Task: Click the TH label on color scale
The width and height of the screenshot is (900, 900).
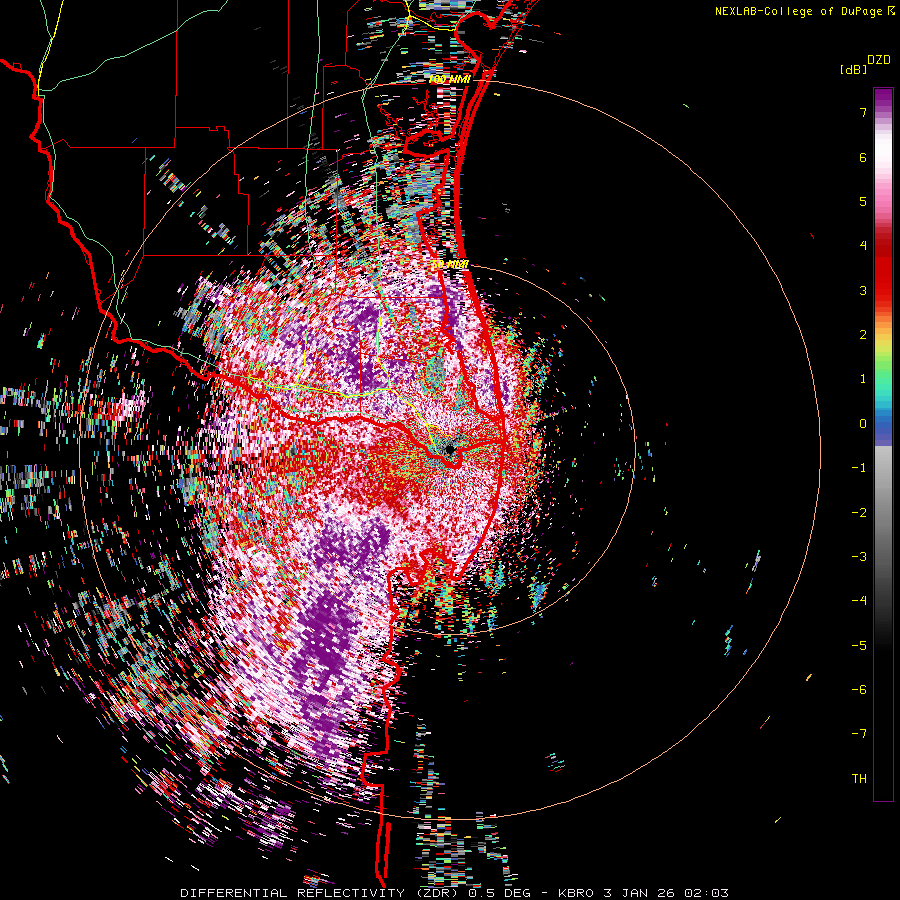Action: tap(859, 779)
